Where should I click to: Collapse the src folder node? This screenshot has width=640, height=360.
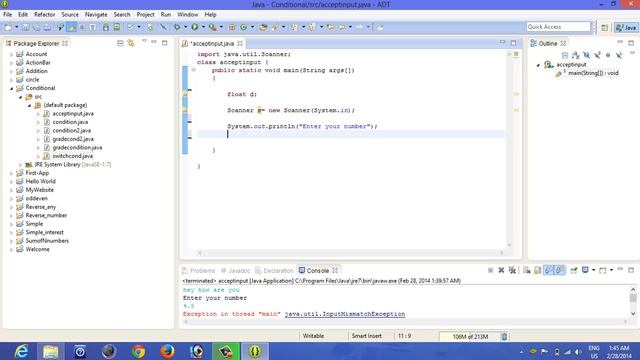[20, 97]
